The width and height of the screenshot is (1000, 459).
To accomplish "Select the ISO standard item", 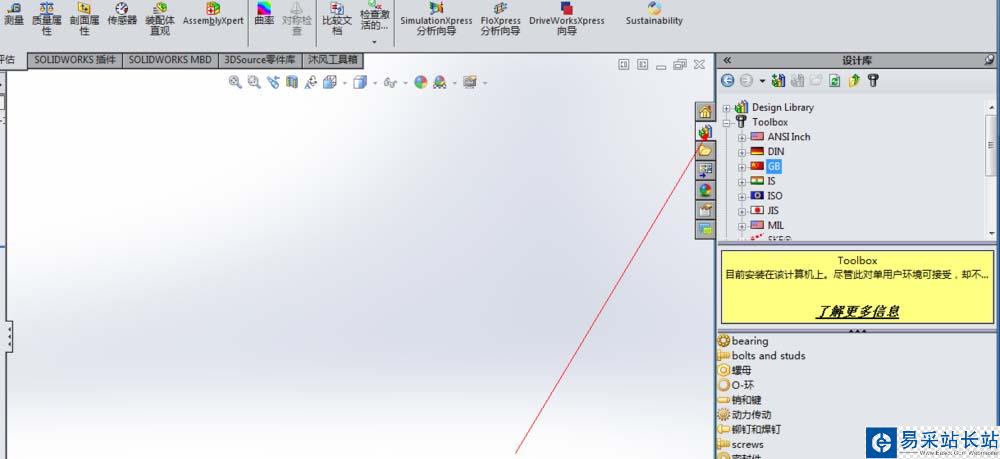I will [x=775, y=196].
